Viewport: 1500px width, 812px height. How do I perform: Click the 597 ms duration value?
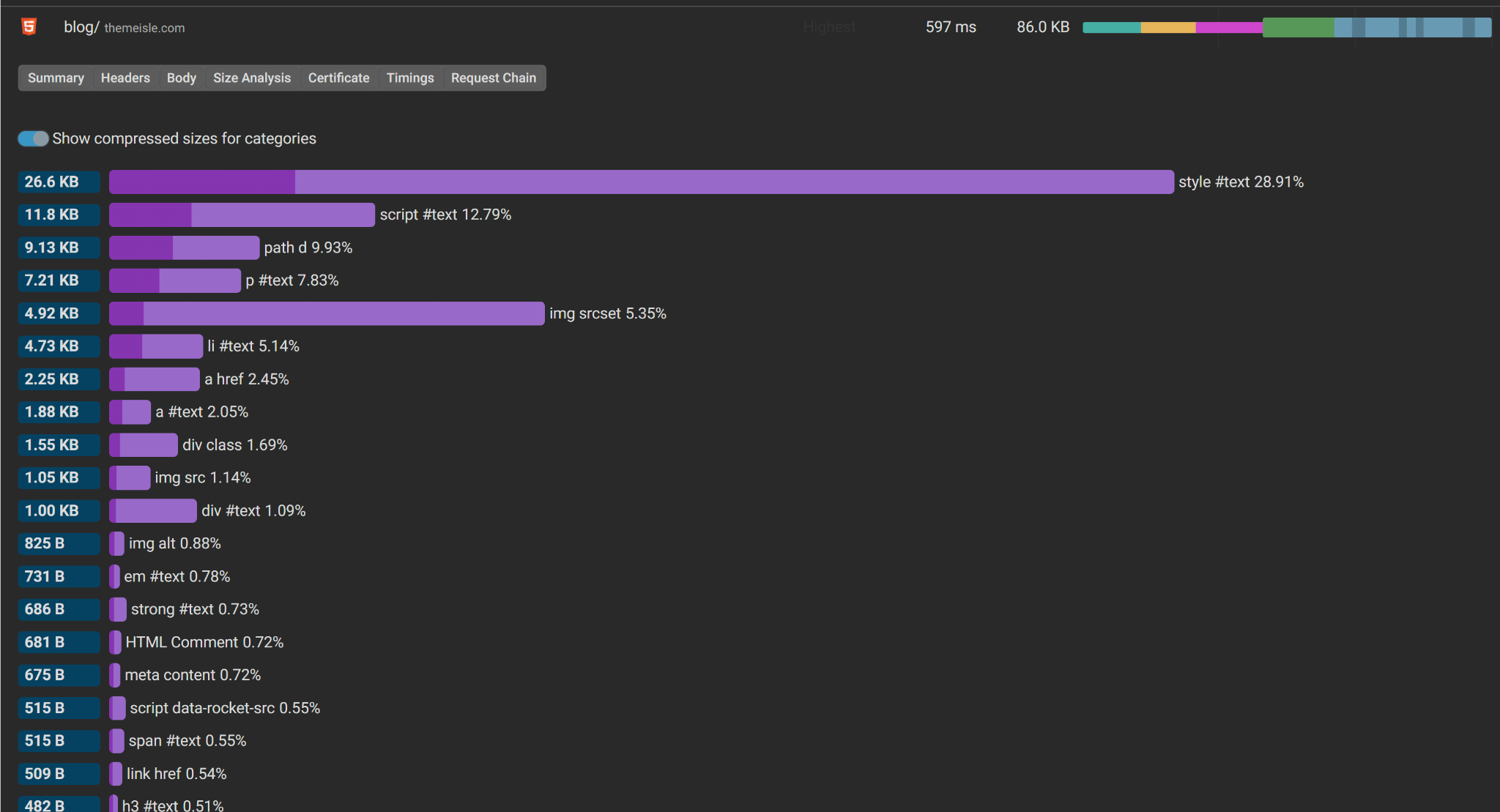pos(950,27)
